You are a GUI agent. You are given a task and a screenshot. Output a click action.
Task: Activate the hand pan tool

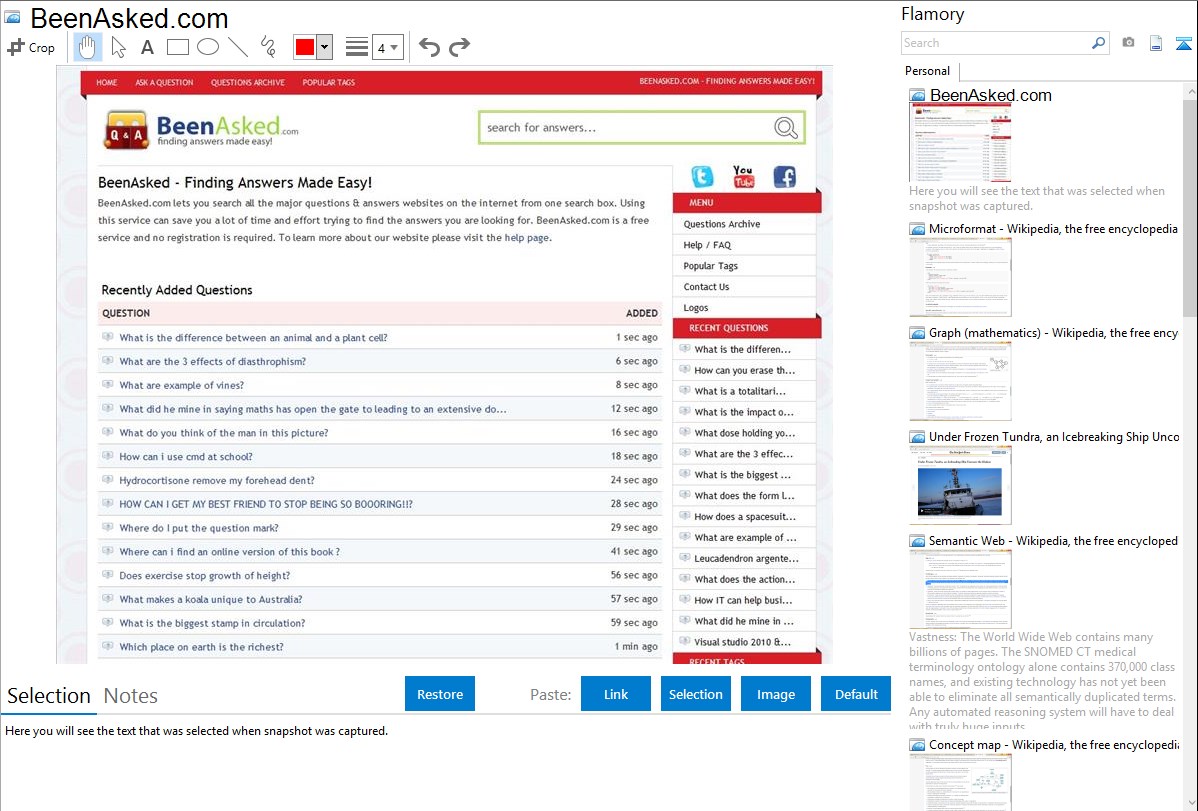[87, 47]
